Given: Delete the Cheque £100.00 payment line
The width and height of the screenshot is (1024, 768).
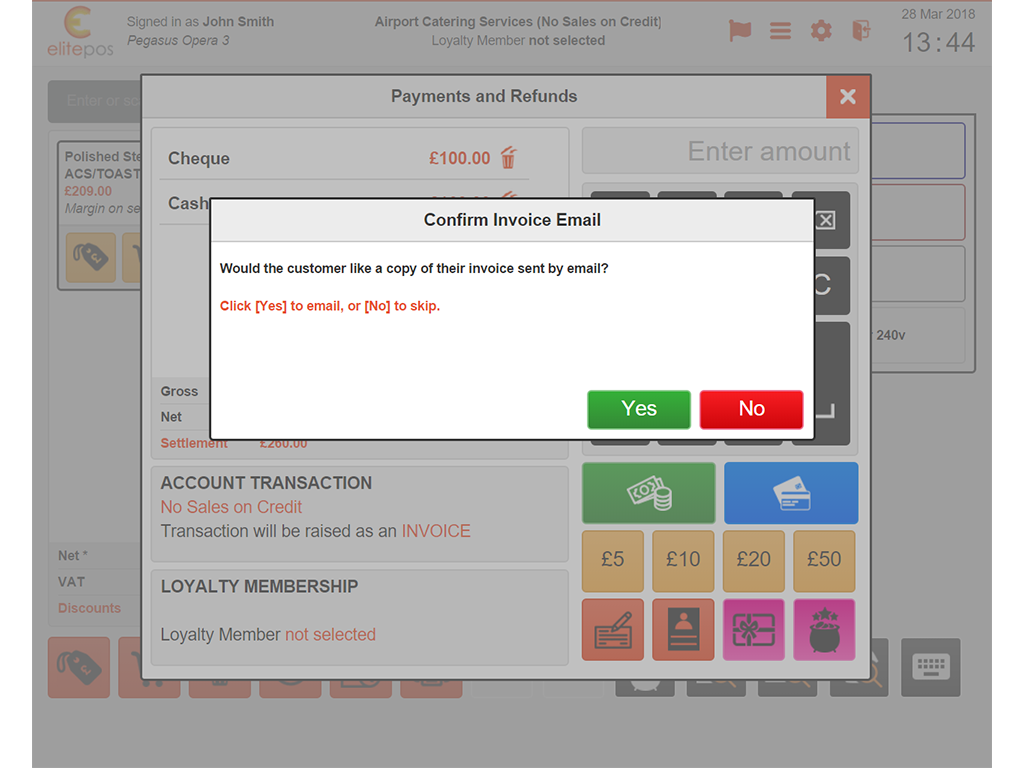Looking at the screenshot, I should tap(508, 157).
